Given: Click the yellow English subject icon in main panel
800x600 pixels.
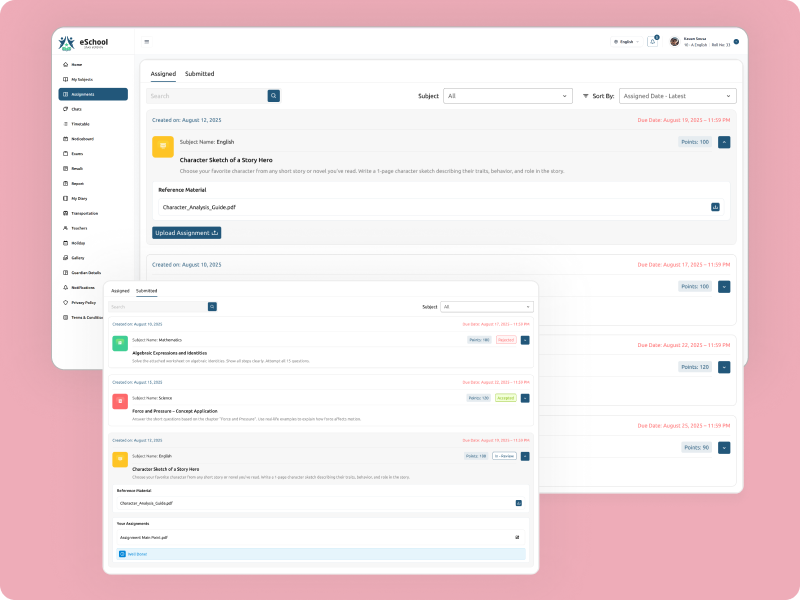Looking at the screenshot, I should [x=163, y=147].
